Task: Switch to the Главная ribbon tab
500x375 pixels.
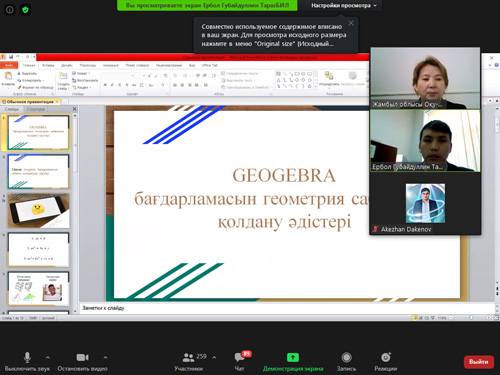Action: click(x=29, y=65)
